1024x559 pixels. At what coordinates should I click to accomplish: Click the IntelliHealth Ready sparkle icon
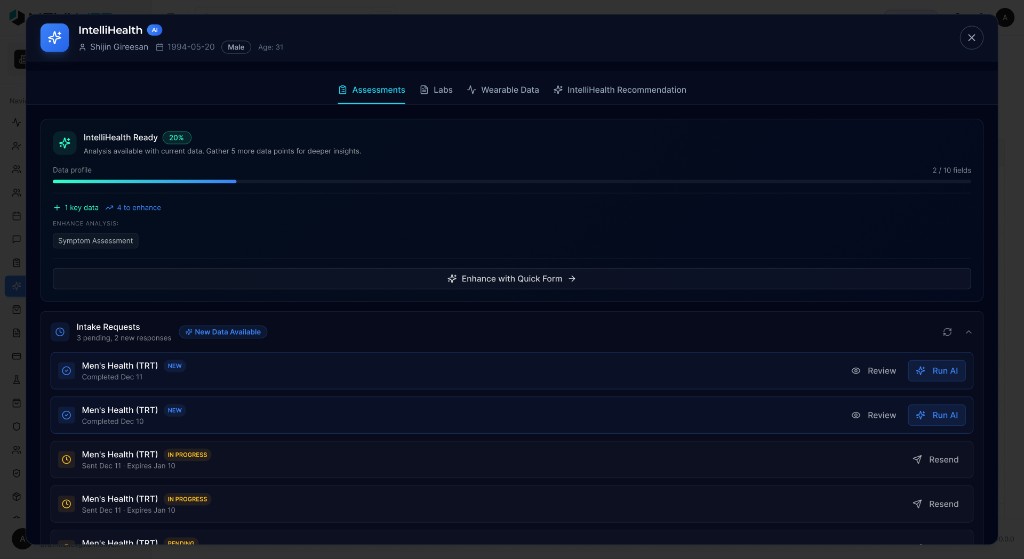65,143
